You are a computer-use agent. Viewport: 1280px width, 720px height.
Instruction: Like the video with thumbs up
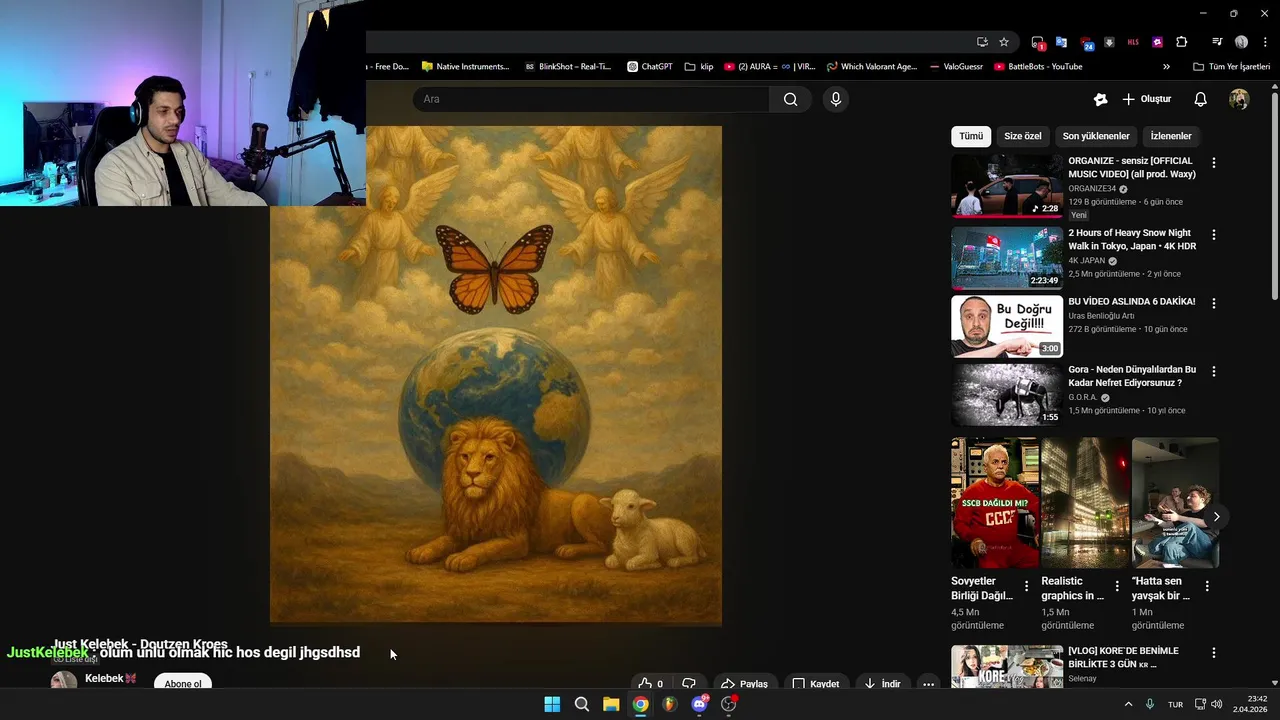pos(650,684)
